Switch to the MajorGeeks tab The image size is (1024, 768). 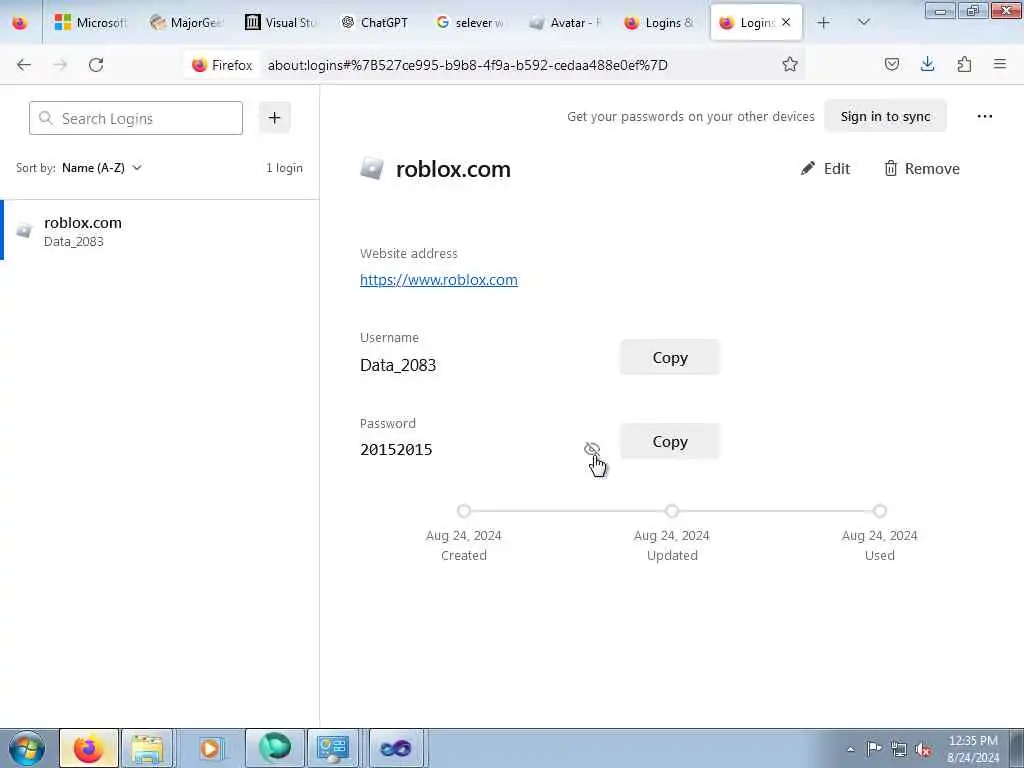click(187, 23)
